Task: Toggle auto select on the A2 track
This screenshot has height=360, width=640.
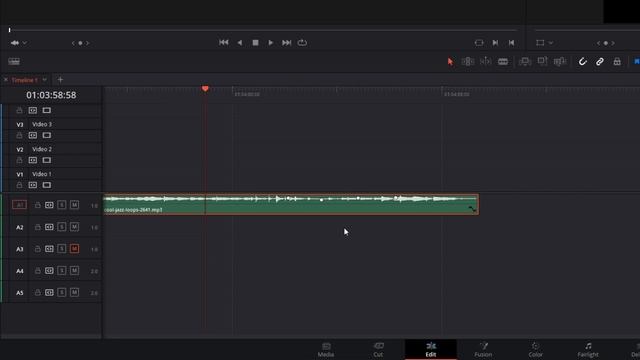Action: point(49,227)
